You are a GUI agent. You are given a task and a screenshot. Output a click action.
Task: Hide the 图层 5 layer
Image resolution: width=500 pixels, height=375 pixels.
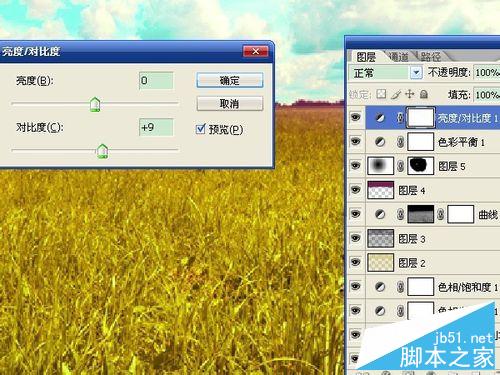(x=356, y=165)
